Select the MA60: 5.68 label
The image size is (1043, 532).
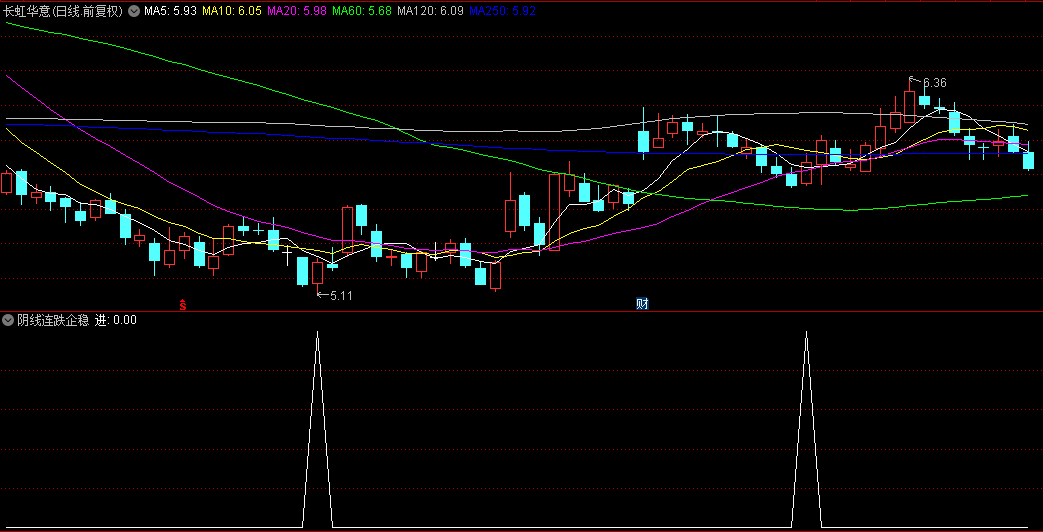pos(361,11)
